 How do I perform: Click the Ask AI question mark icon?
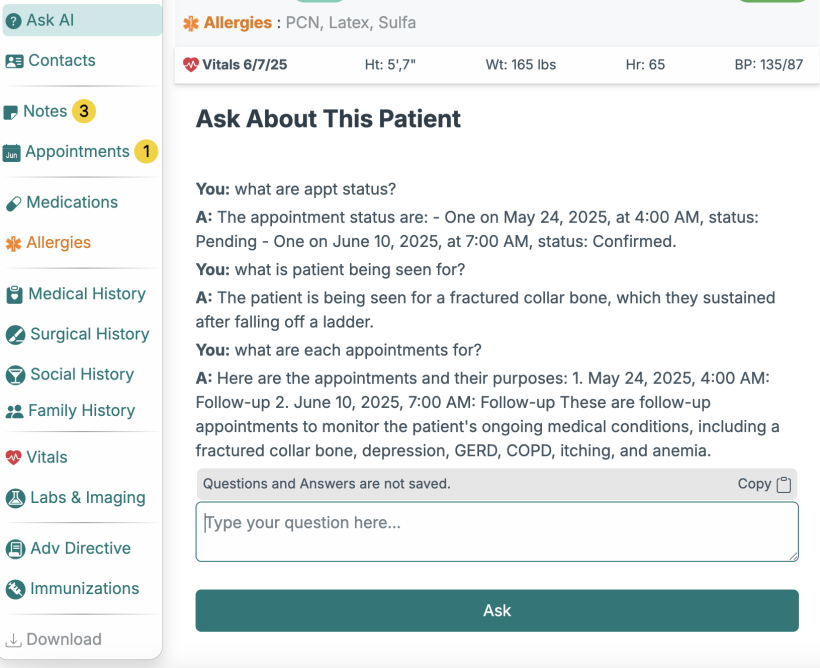14,20
